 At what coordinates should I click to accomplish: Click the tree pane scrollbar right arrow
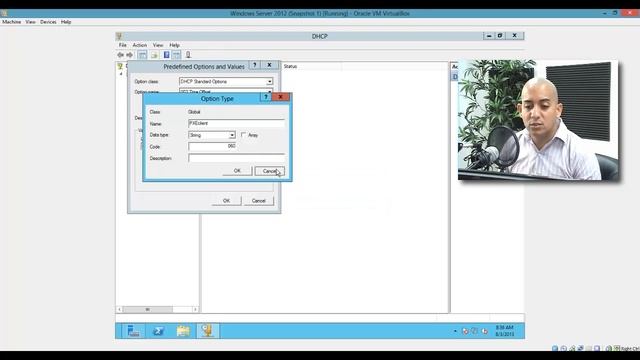195,309
